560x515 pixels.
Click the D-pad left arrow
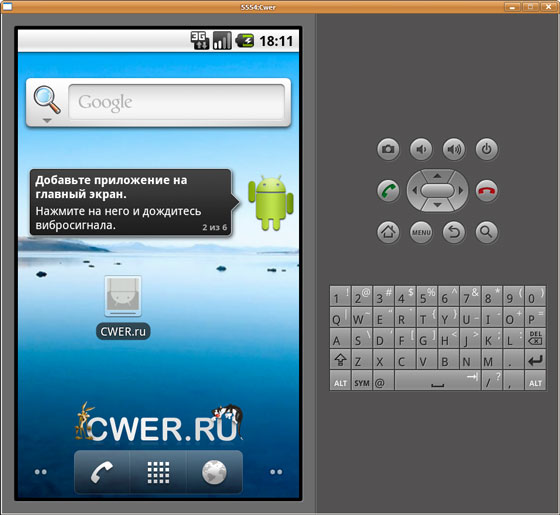[x=414, y=191]
